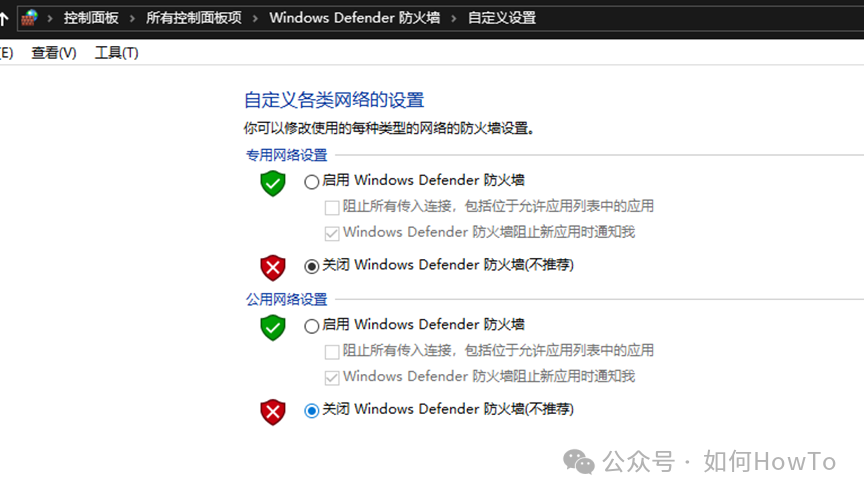The width and height of the screenshot is (864, 496).
Task: Click red shield under 专用网络设置
Action: click(273, 268)
